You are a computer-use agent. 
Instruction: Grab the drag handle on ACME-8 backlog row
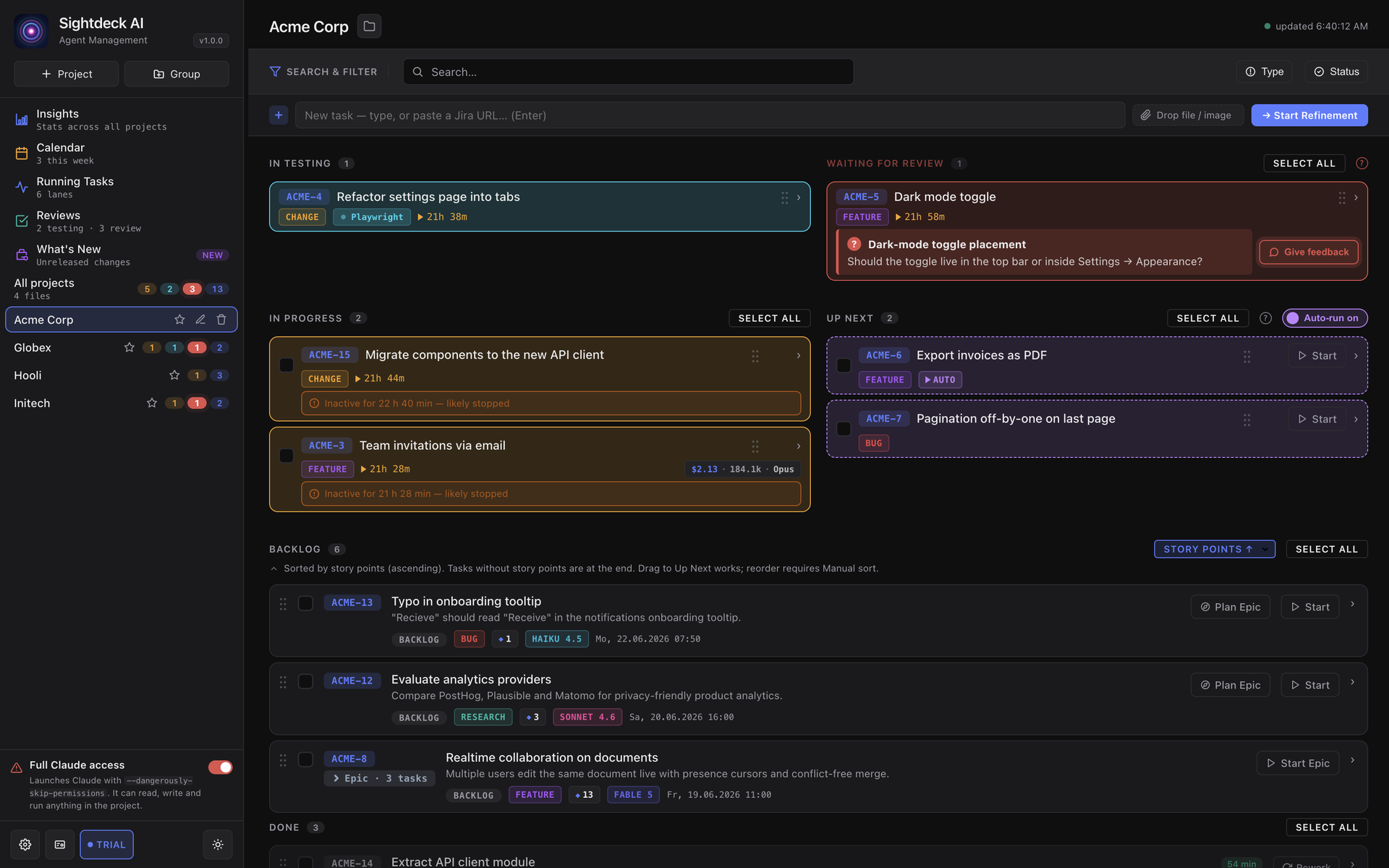(283, 759)
